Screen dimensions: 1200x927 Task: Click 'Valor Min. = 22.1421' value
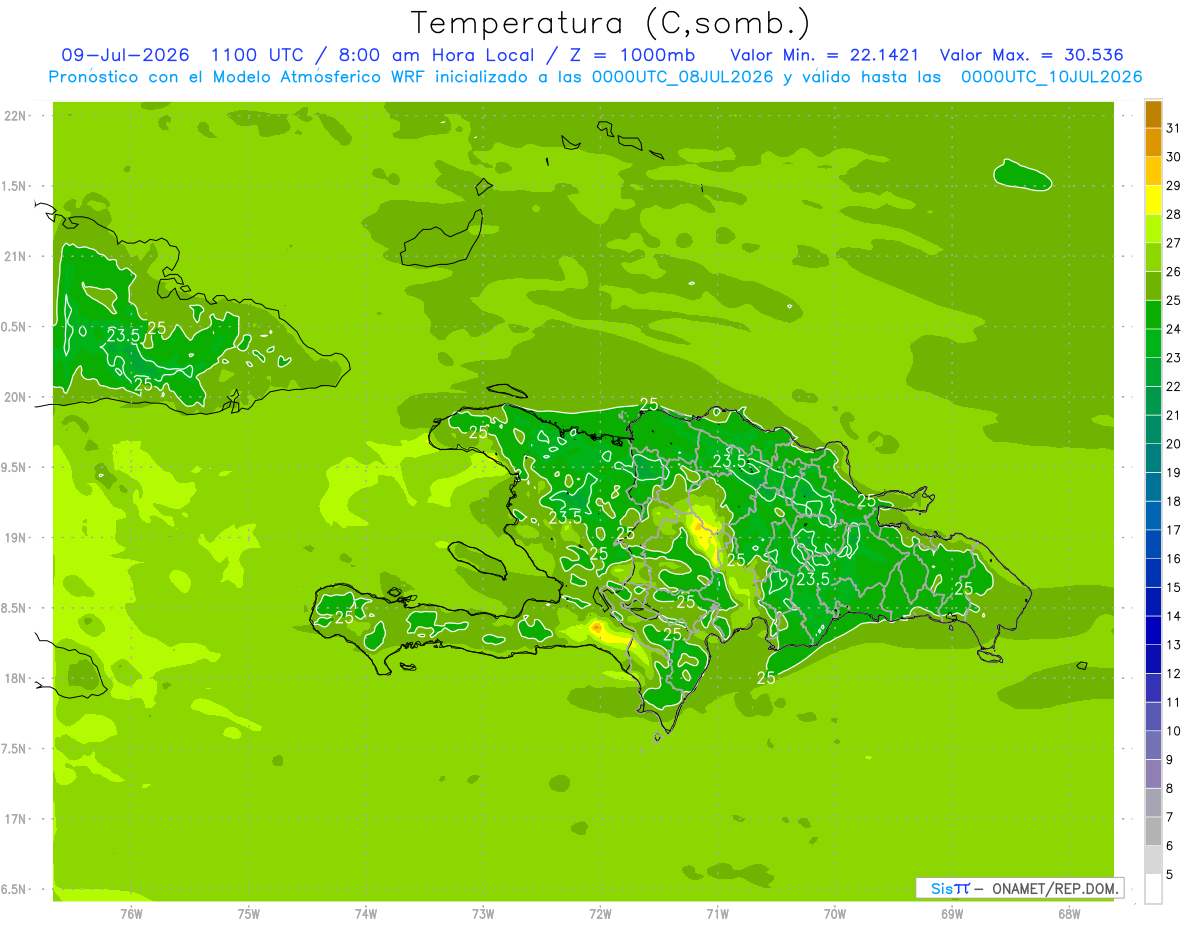(825, 55)
